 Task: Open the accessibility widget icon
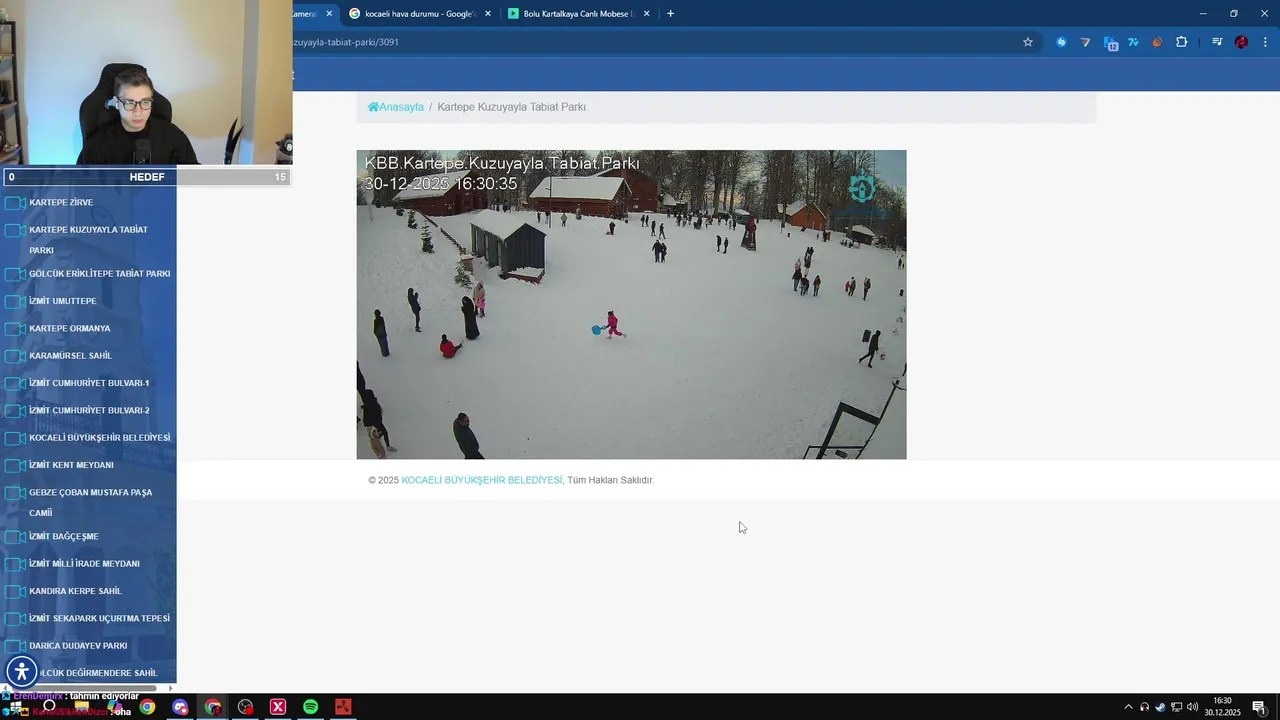pyautogui.click(x=22, y=672)
